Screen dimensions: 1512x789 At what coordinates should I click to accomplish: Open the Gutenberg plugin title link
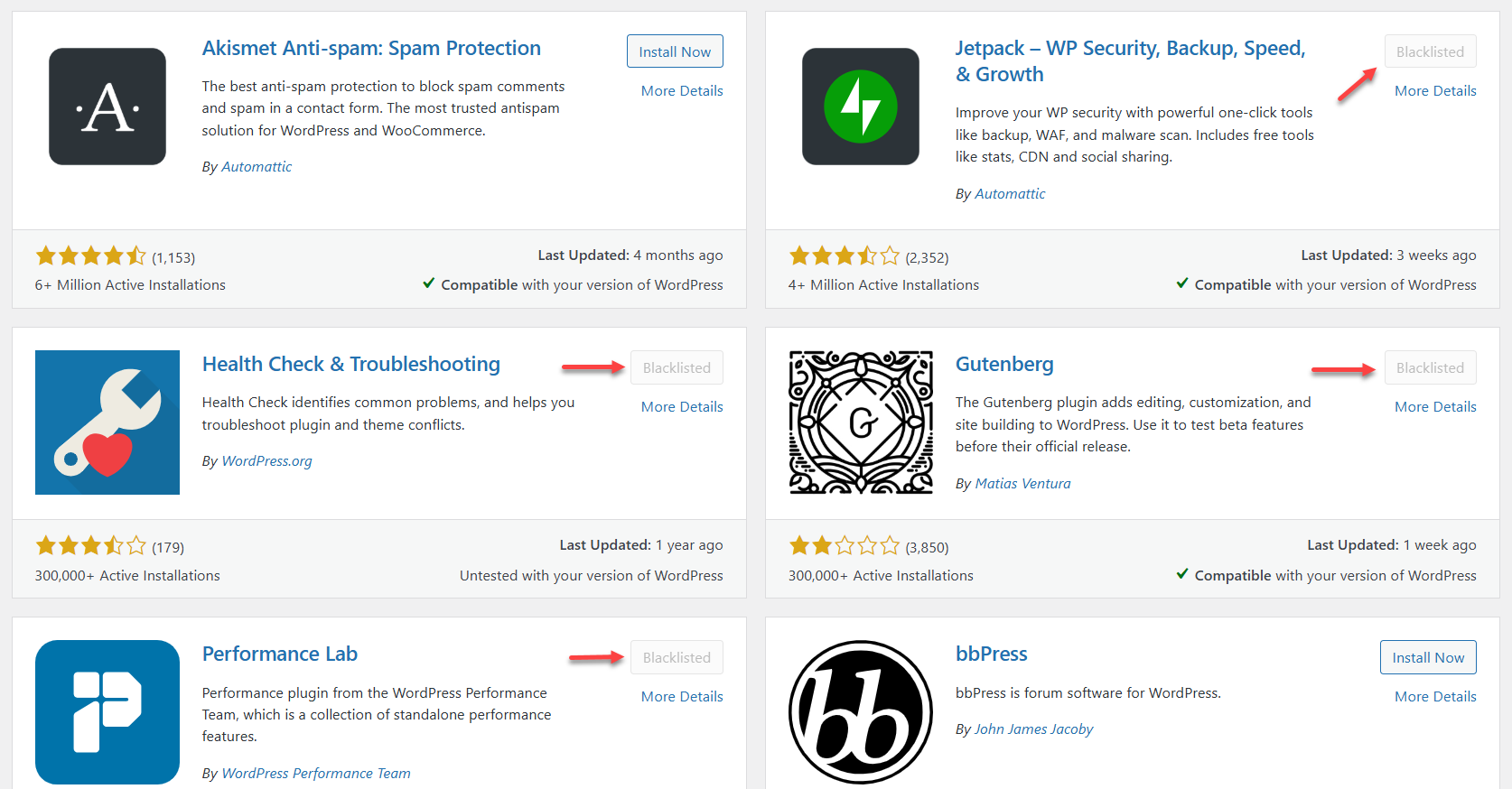click(x=1004, y=364)
